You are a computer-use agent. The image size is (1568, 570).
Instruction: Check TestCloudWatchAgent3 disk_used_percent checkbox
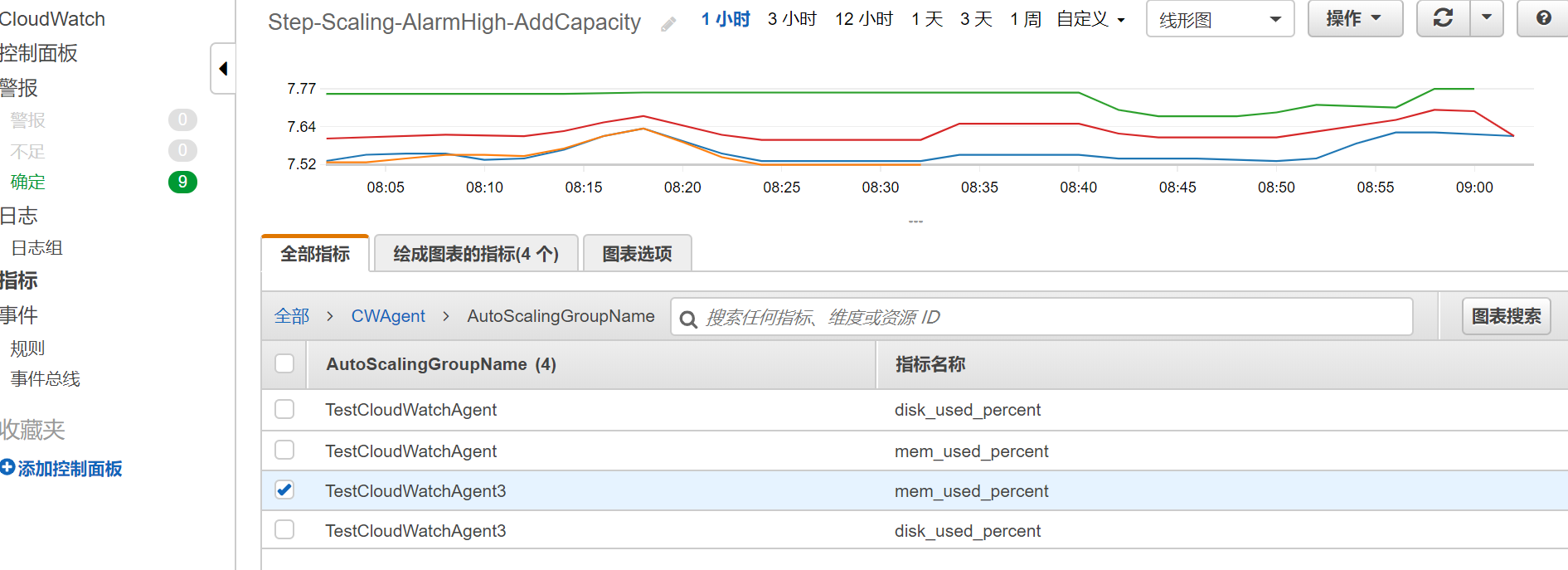pos(284,529)
